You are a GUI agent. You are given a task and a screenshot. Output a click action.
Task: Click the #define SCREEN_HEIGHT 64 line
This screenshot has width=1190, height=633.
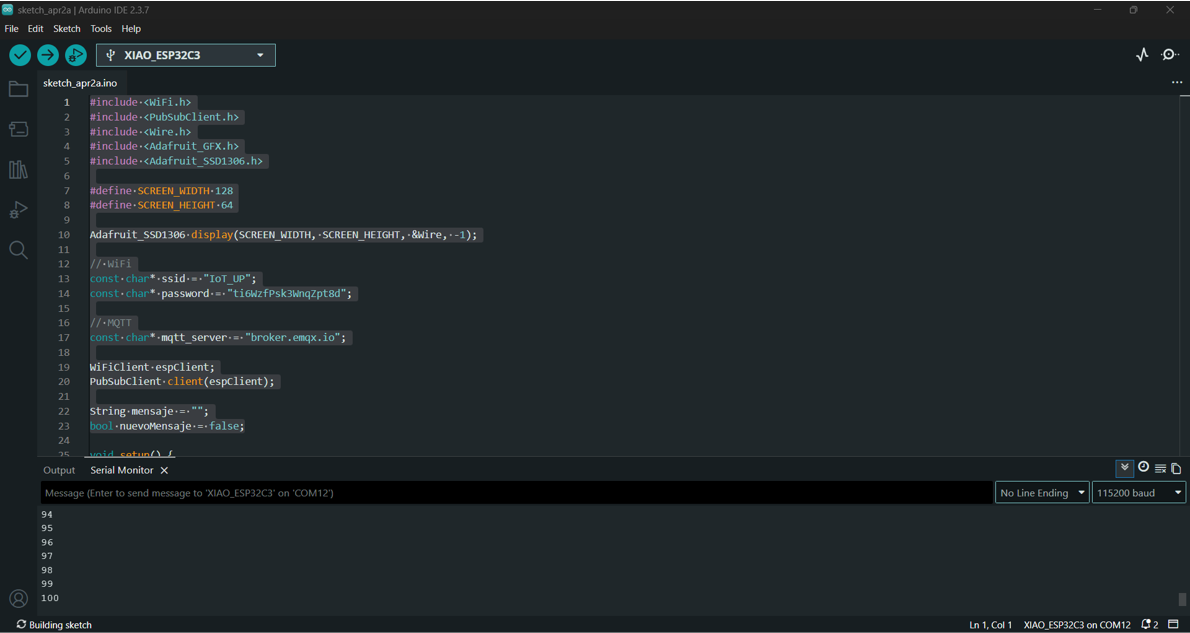pyautogui.click(x=162, y=205)
